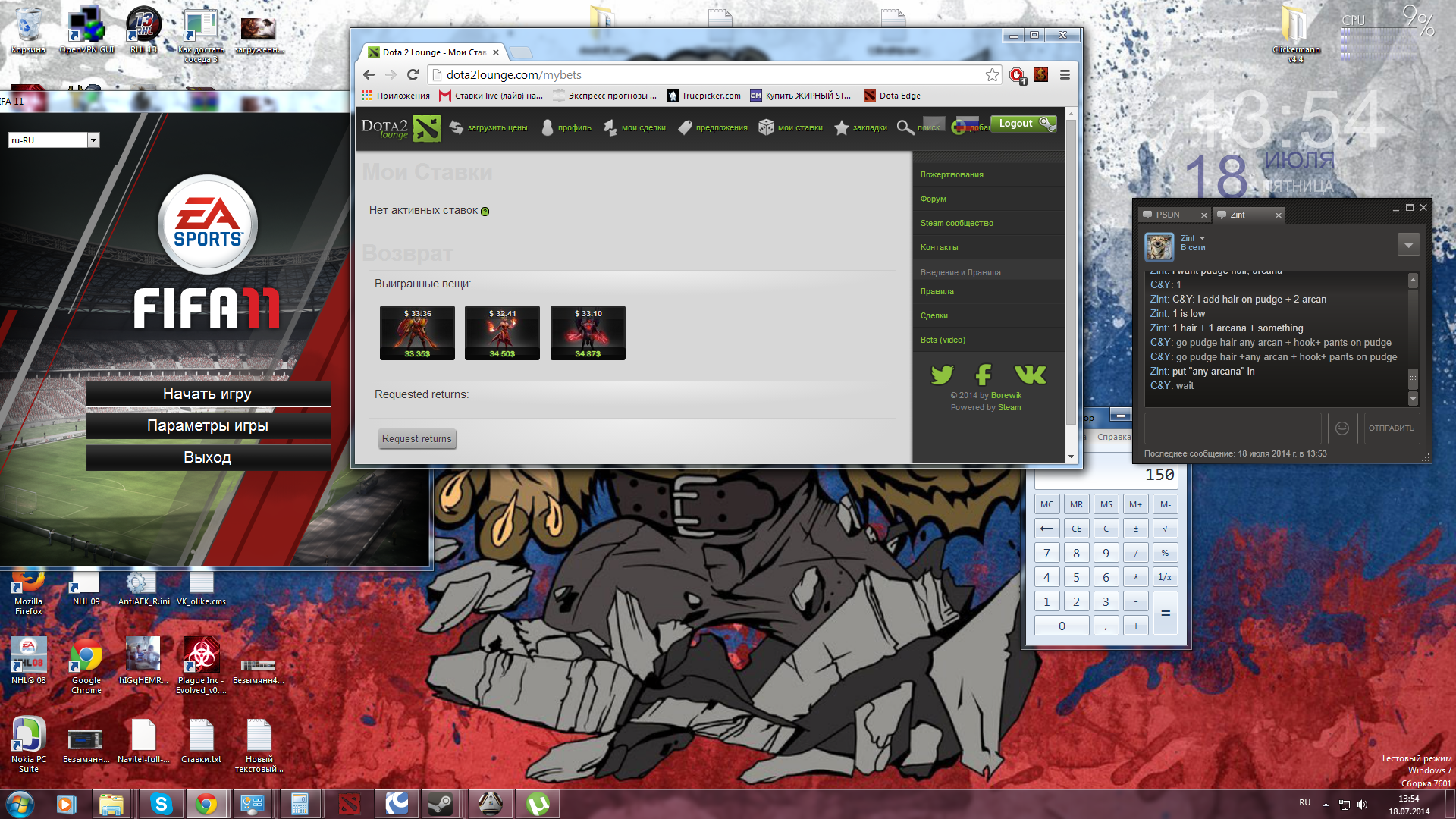Open Правила sidebar link
Viewport: 1456px width, 819px height.
(x=937, y=292)
